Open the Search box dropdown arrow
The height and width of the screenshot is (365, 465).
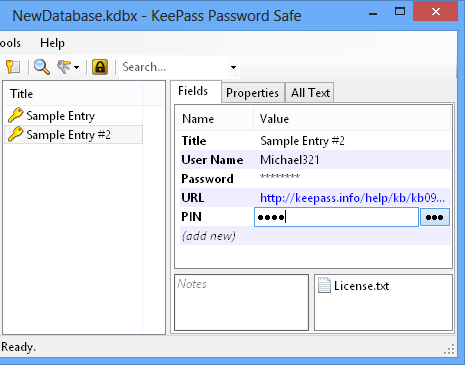tap(233, 67)
